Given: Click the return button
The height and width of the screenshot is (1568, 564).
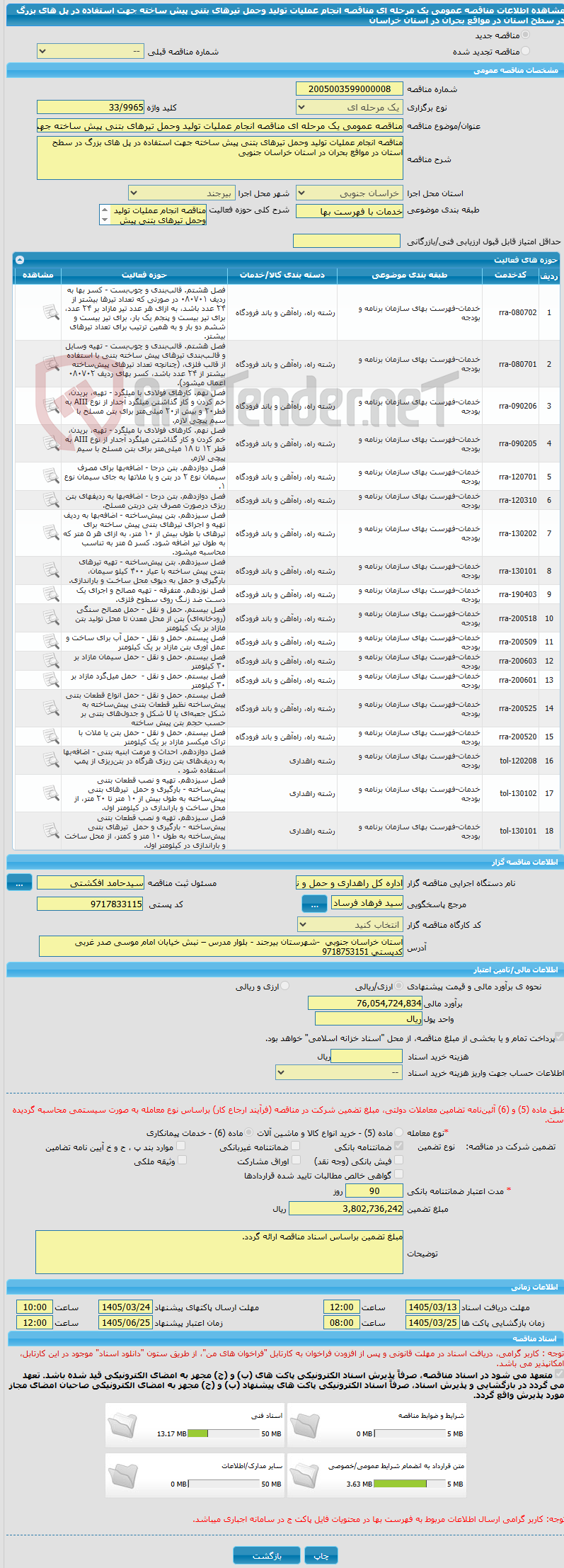Looking at the screenshot, I should point(267,1555).
